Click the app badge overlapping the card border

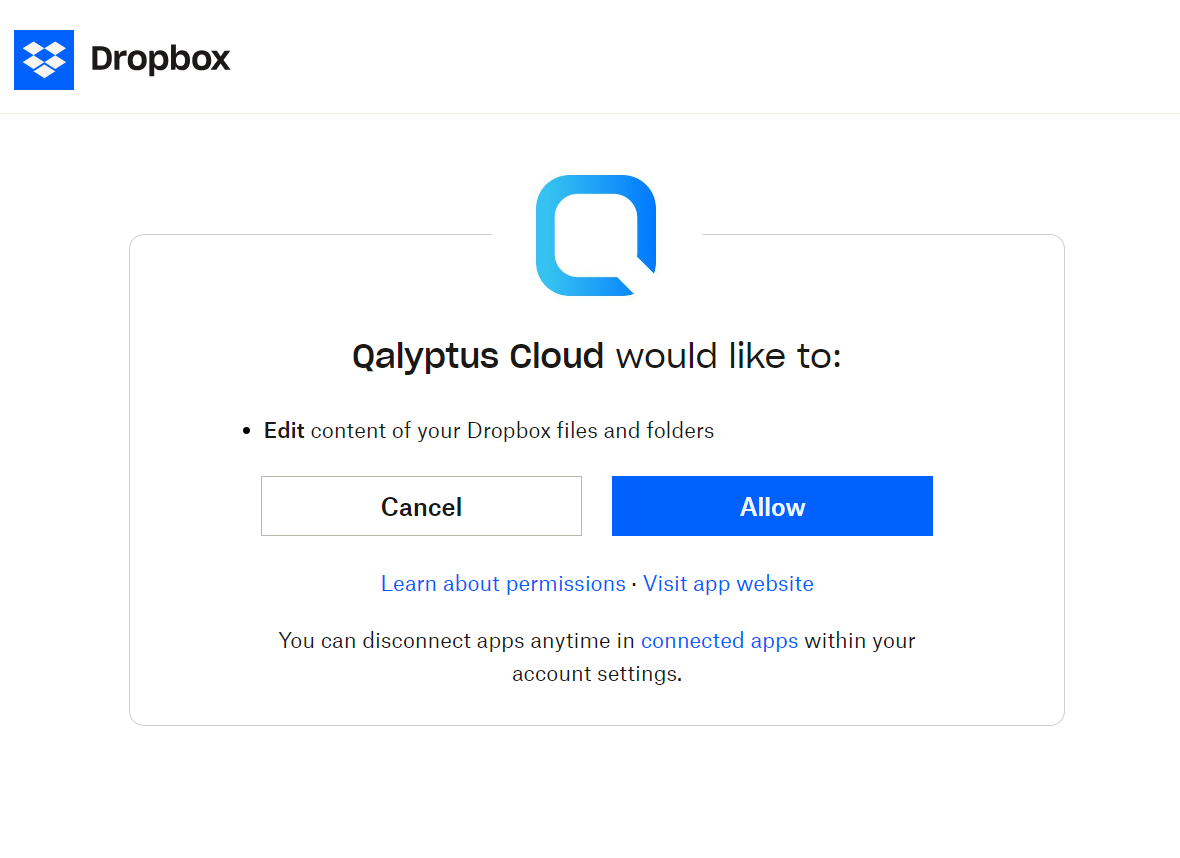click(596, 236)
